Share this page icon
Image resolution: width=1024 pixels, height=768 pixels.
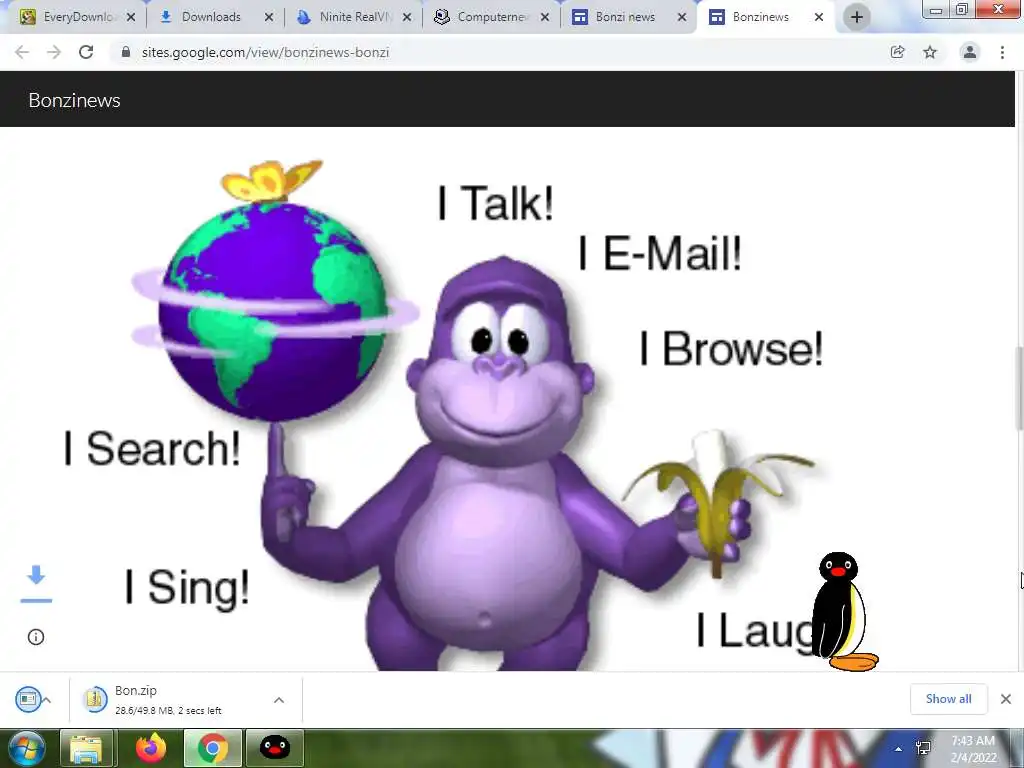click(898, 52)
